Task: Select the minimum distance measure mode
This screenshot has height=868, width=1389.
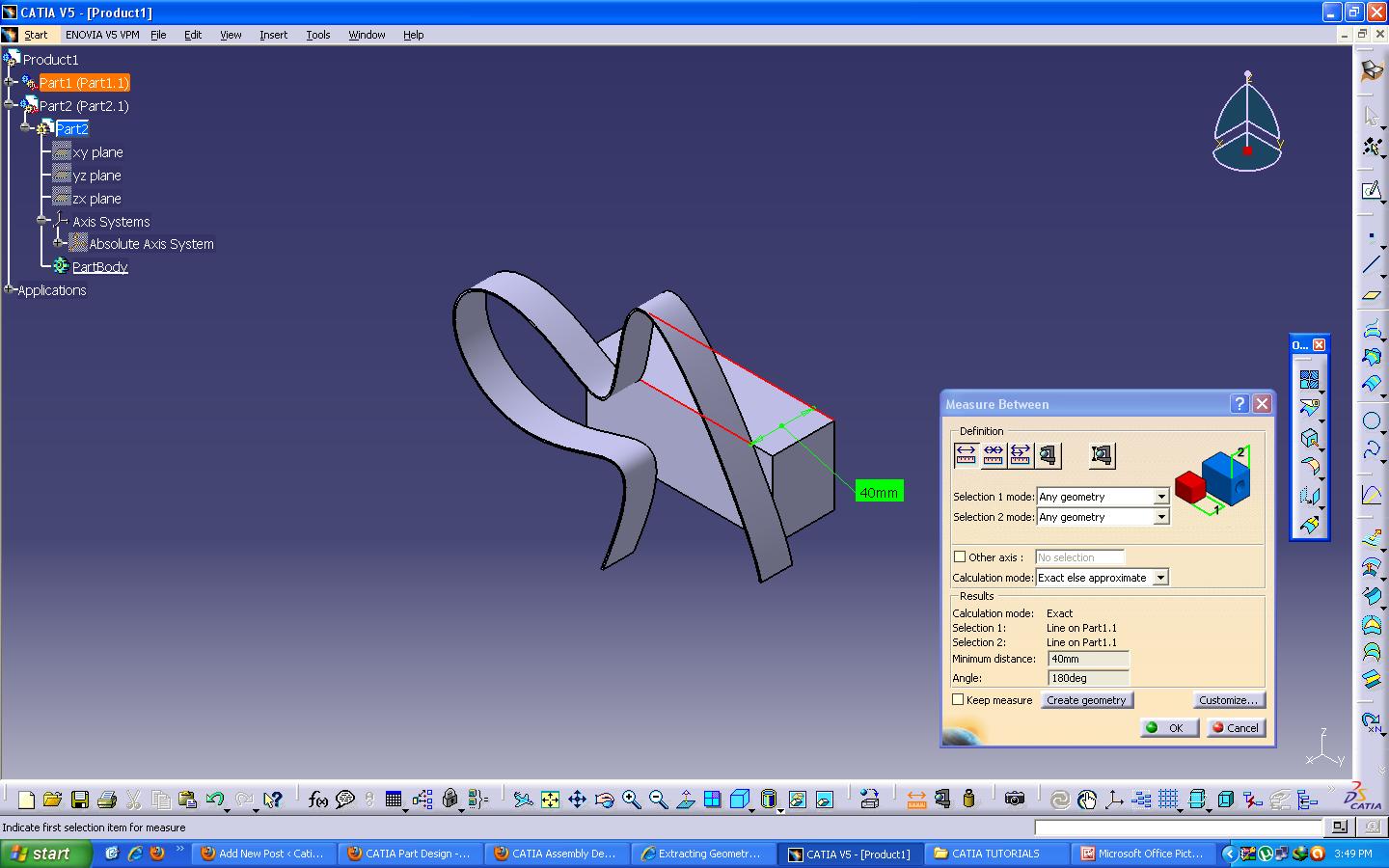Action: (x=967, y=455)
